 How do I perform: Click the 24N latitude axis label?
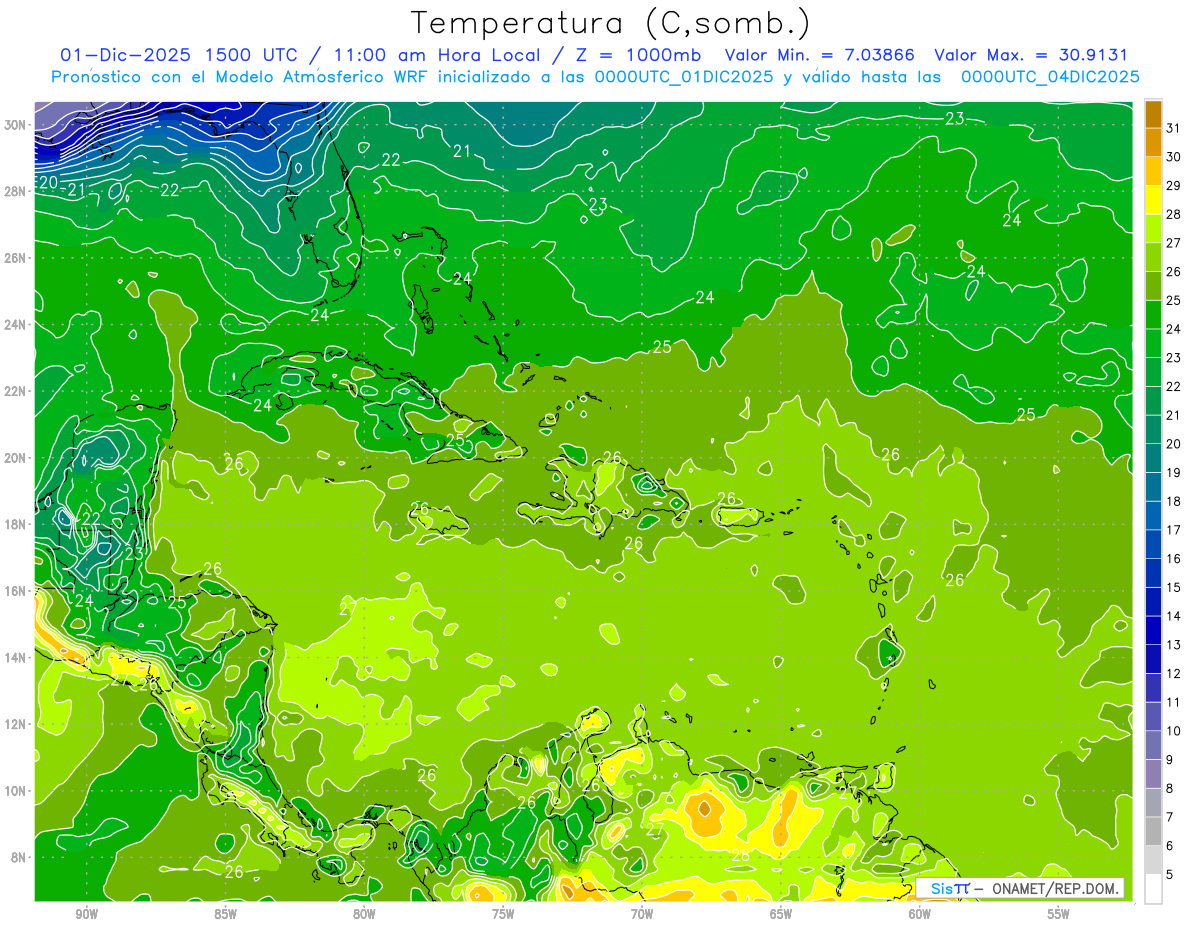click(x=15, y=325)
